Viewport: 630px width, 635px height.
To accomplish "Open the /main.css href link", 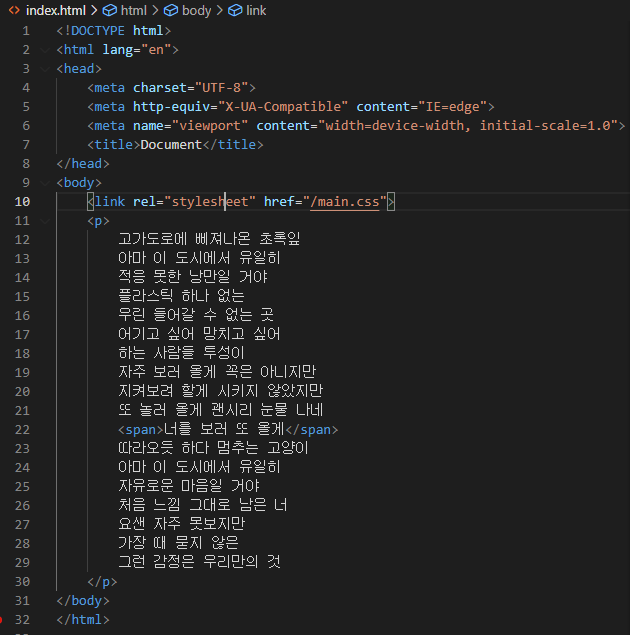I will tap(345, 202).
